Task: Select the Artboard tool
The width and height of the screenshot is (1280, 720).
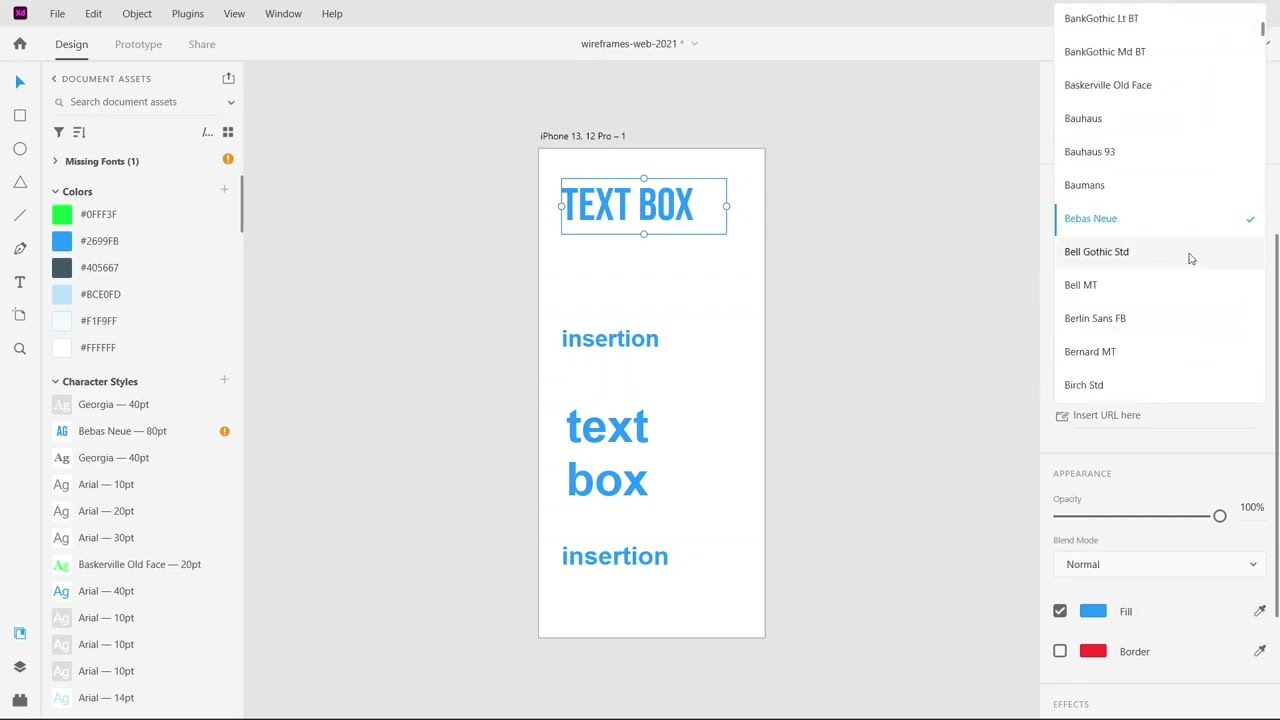Action: [20, 315]
